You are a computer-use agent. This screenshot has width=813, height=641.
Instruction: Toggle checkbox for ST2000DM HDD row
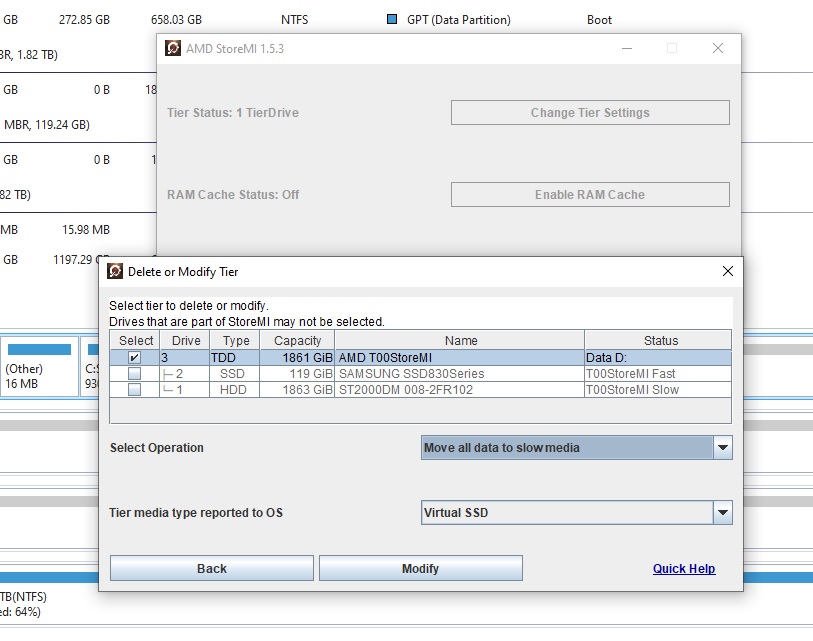[x=134, y=389]
